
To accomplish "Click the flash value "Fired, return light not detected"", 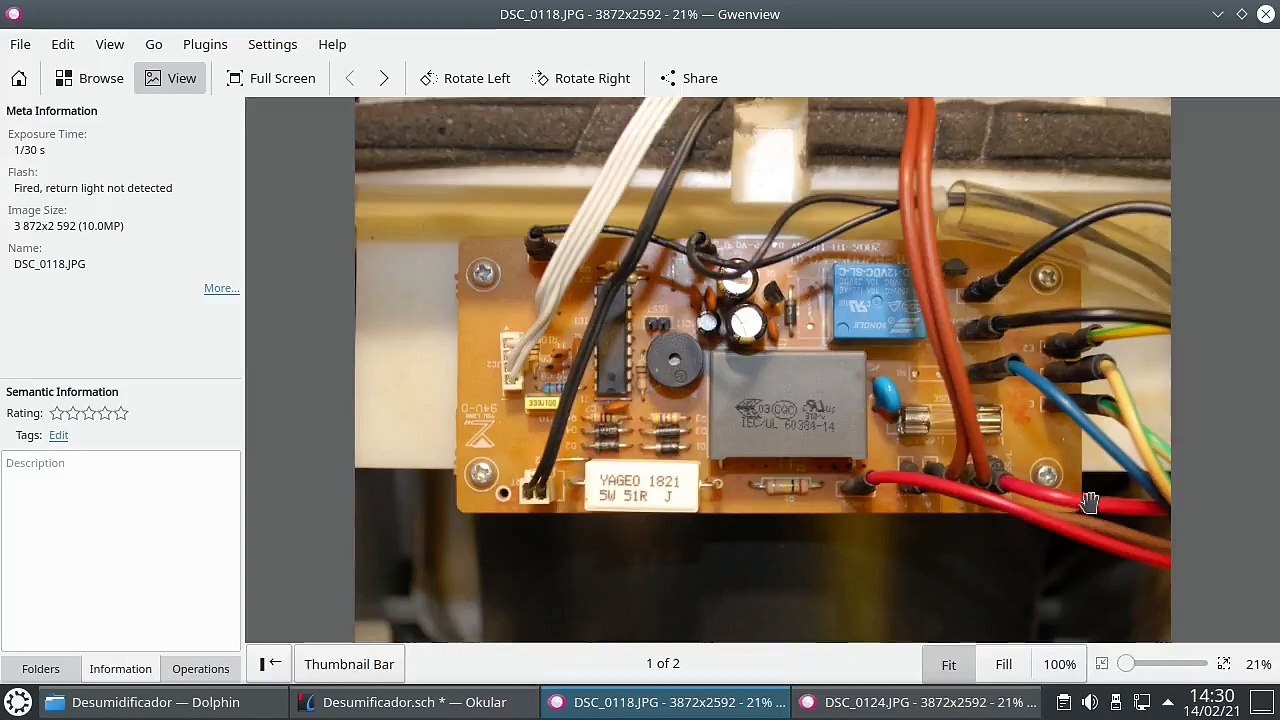I will click(x=93, y=188).
